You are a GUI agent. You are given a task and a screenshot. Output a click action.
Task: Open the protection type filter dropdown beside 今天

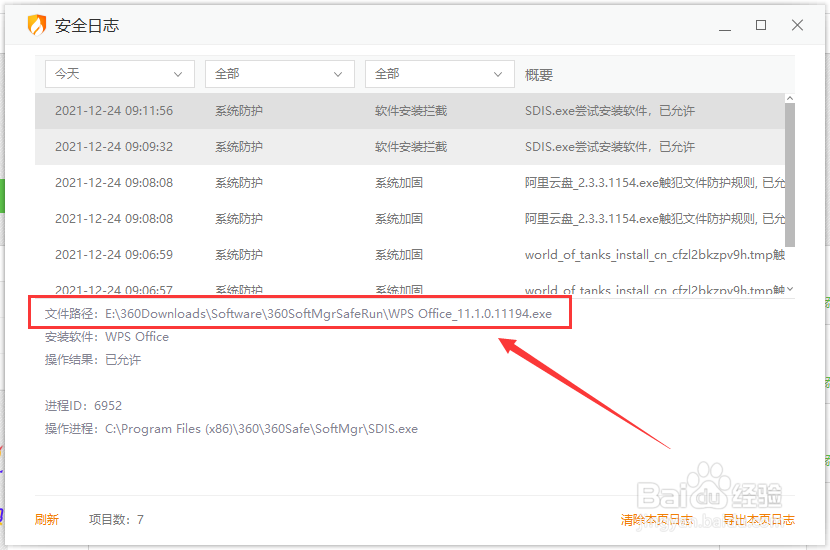tap(279, 74)
